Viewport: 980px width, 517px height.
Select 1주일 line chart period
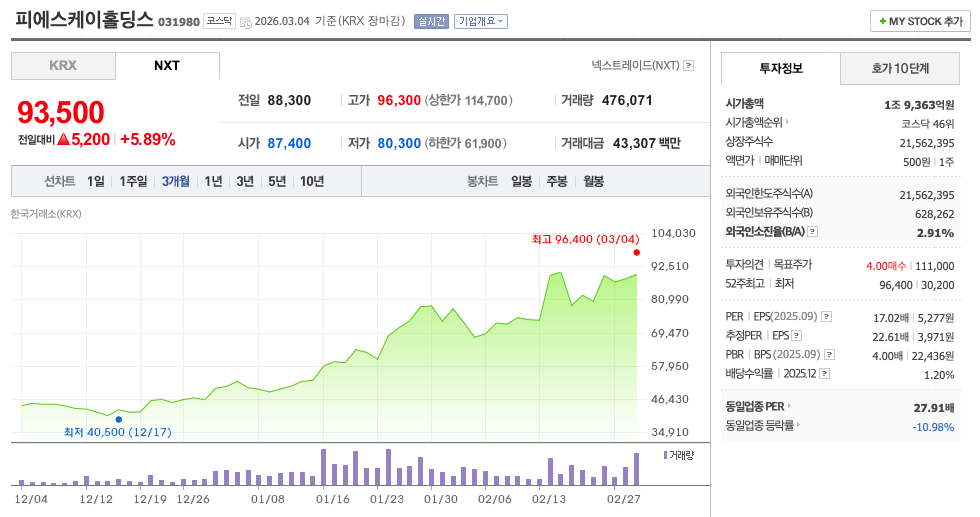point(133,181)
